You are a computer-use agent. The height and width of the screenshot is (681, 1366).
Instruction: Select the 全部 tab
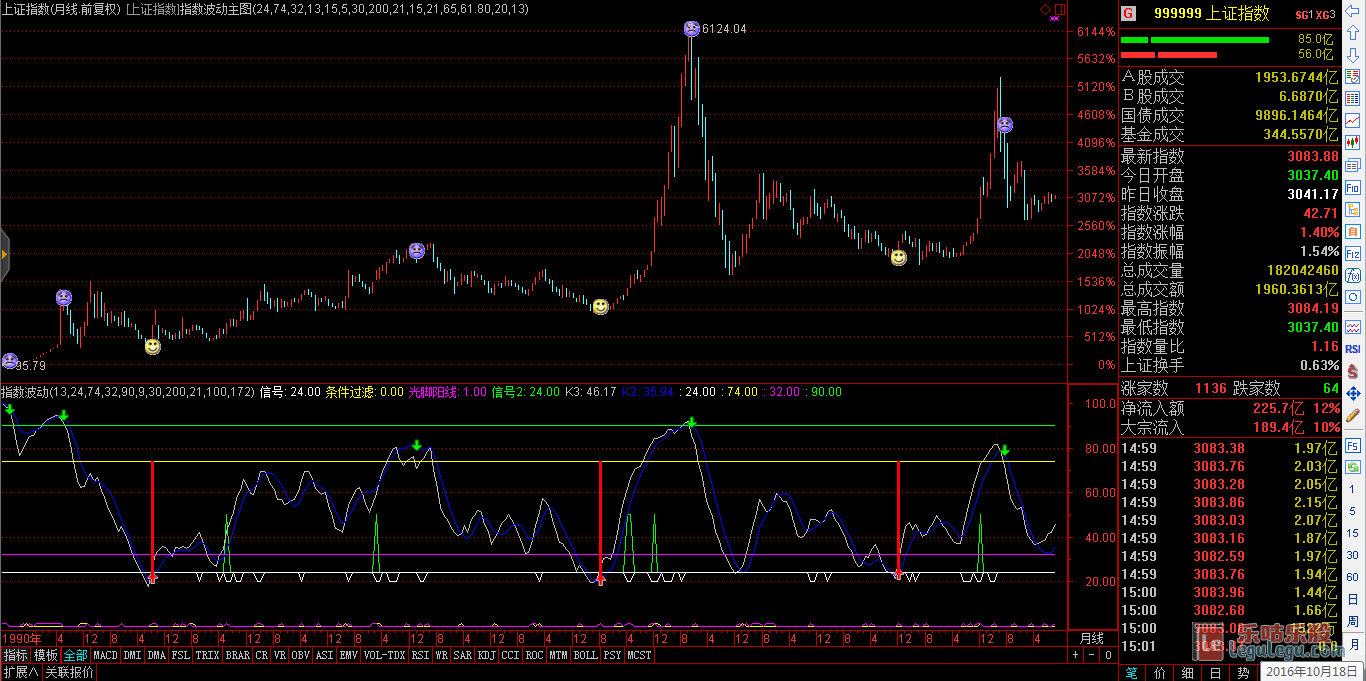point(76,655)
